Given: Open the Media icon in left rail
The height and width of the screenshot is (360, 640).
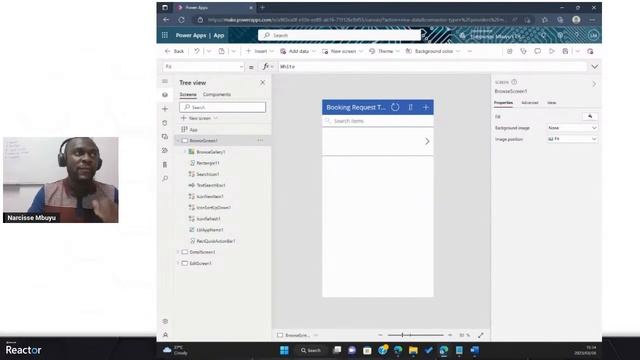Looking at the screenshot, I should pos(165,137).
